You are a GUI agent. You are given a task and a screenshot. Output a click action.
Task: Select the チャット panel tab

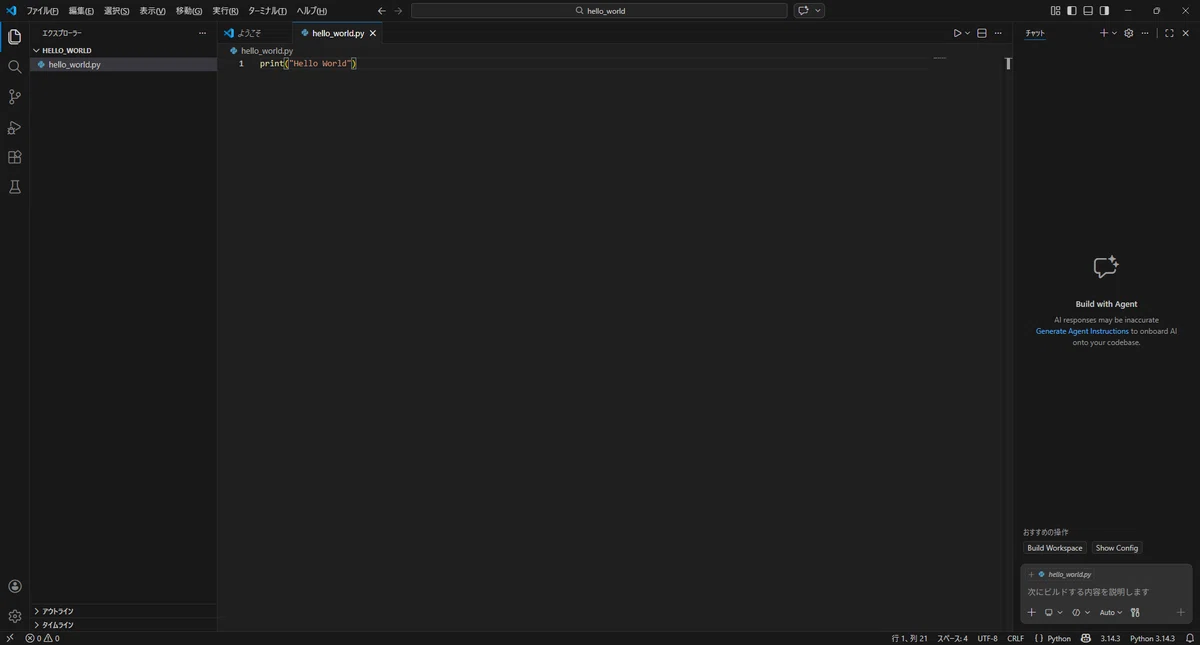click(1035, 33)
